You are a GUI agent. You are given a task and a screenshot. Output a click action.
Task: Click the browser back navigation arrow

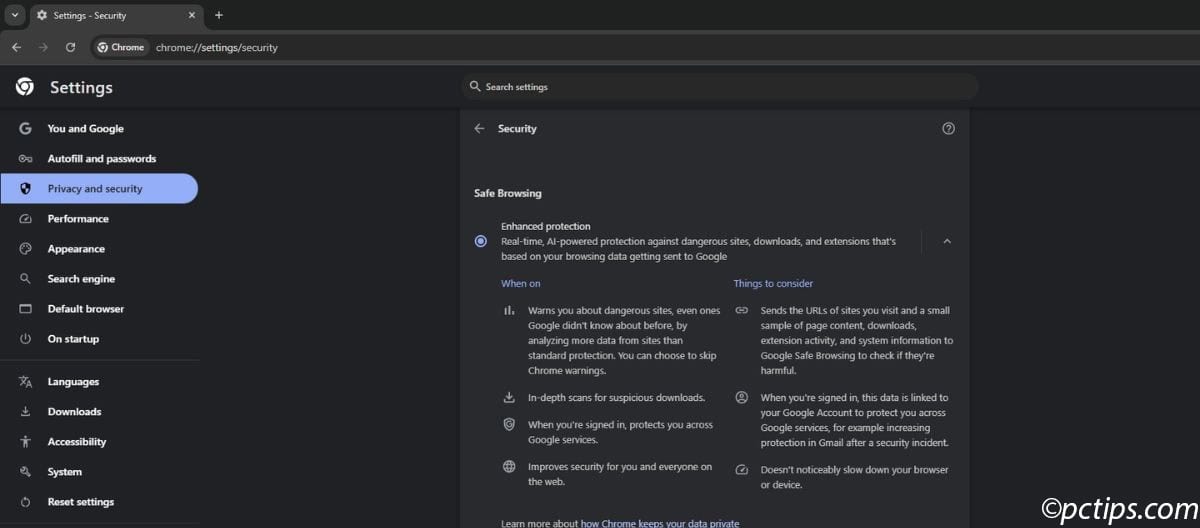[16, 47]
